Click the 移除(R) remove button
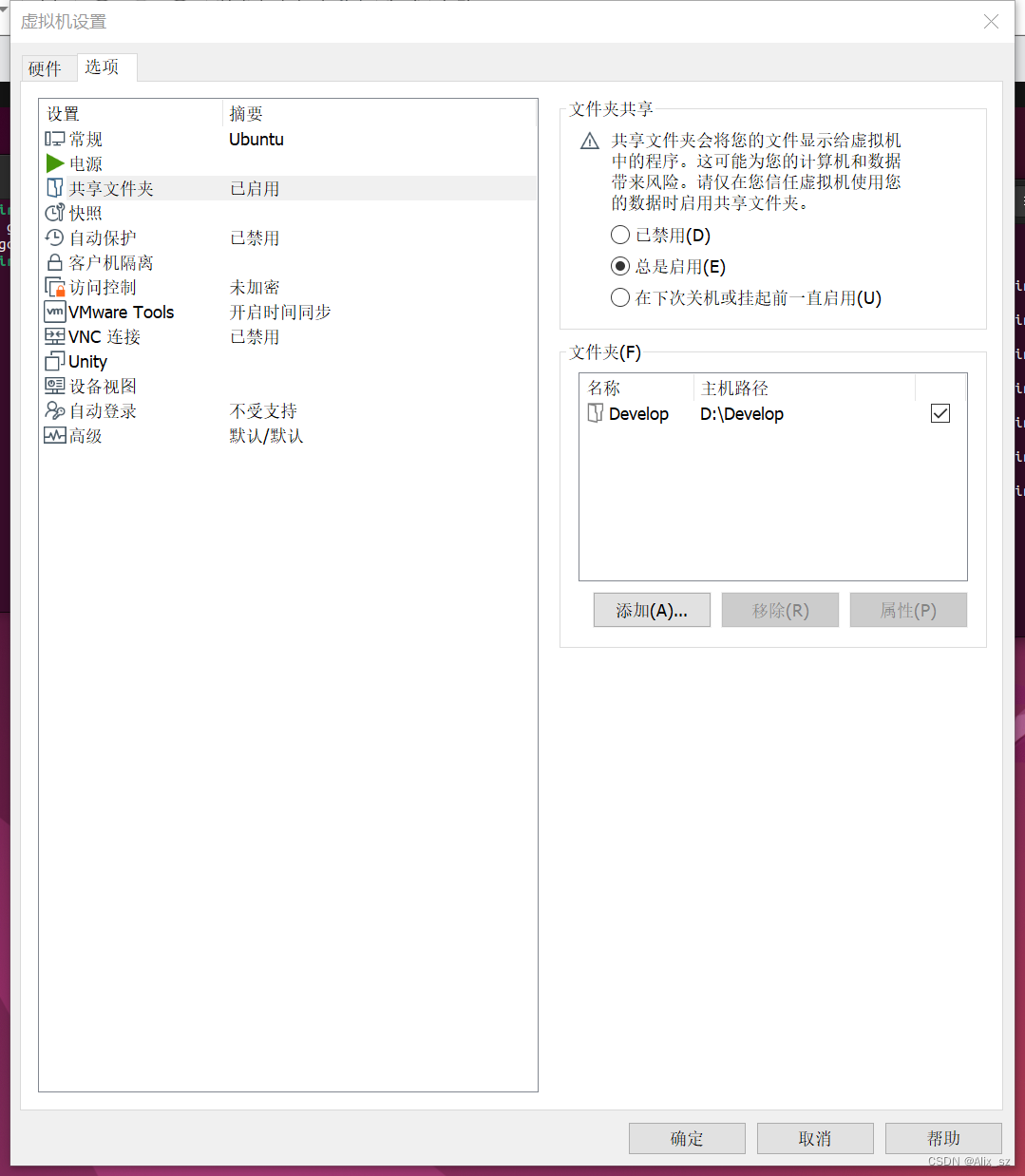Viewport: 1025px width, 1176px height. click(x=780, y=610)
